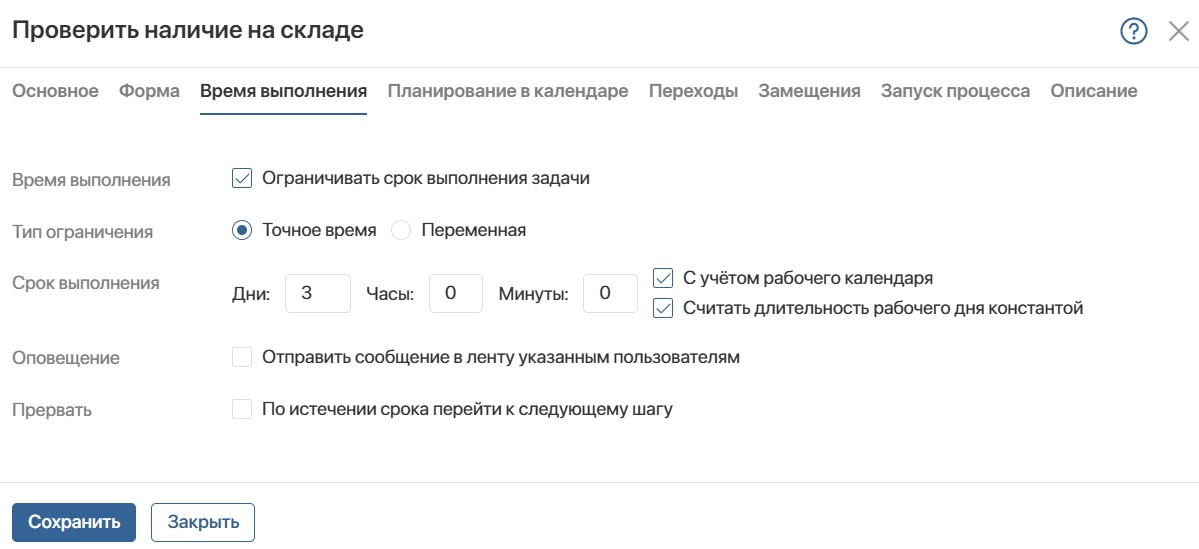
Task: Disable Считать длительность рабочего дня константой
Action: coord(663,309)
